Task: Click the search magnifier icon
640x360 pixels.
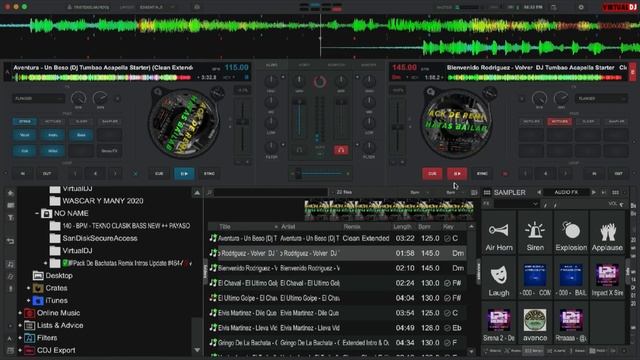Action: 209,192
